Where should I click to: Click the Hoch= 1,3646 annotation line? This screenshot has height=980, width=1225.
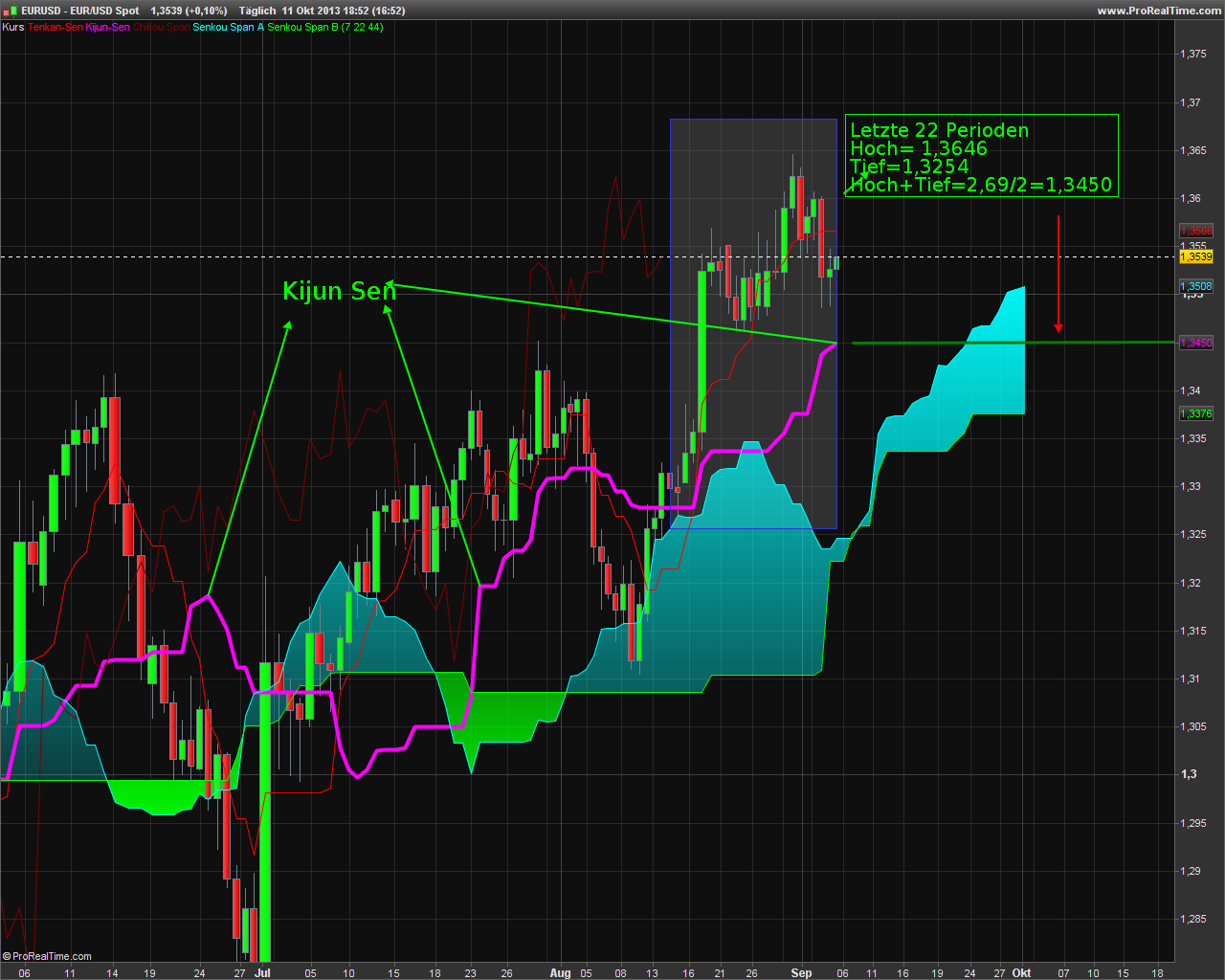[x=919, y=148]
